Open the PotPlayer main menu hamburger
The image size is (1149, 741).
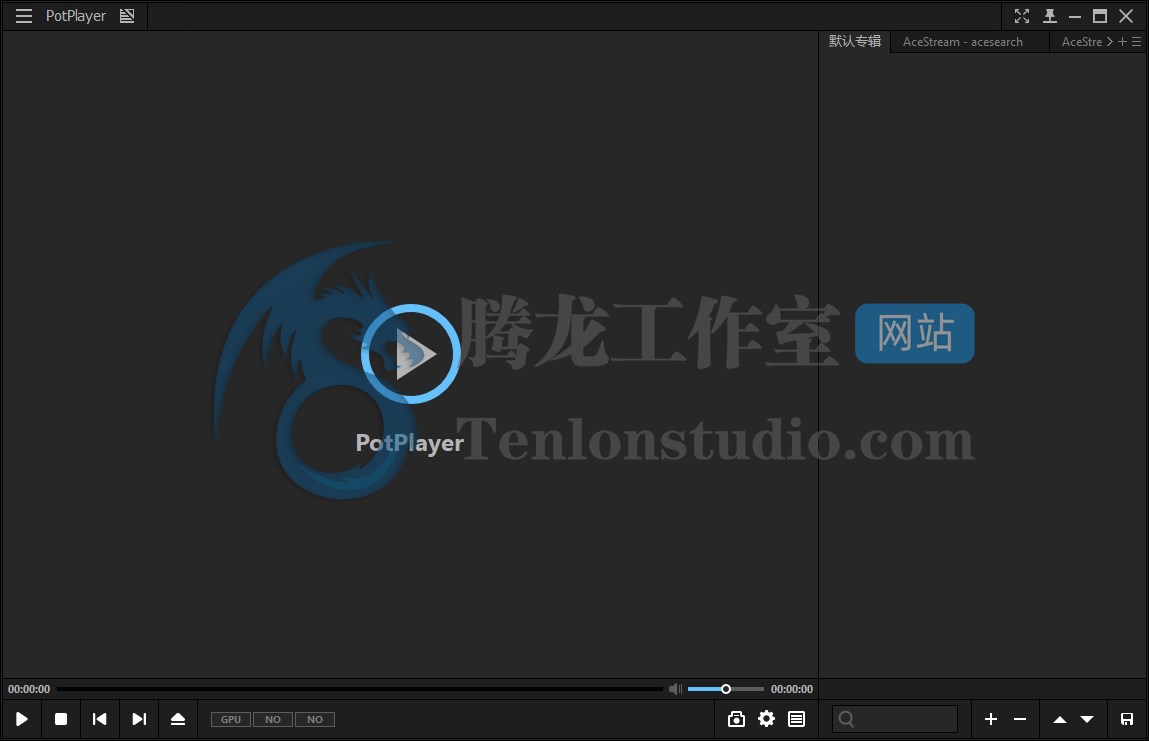click(23, 15)
